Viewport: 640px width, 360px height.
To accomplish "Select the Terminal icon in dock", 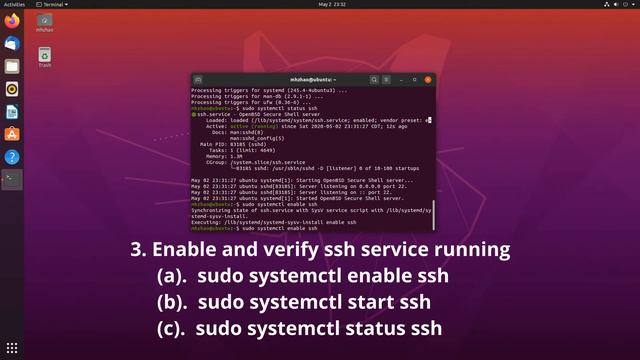I will click(12, 180).
